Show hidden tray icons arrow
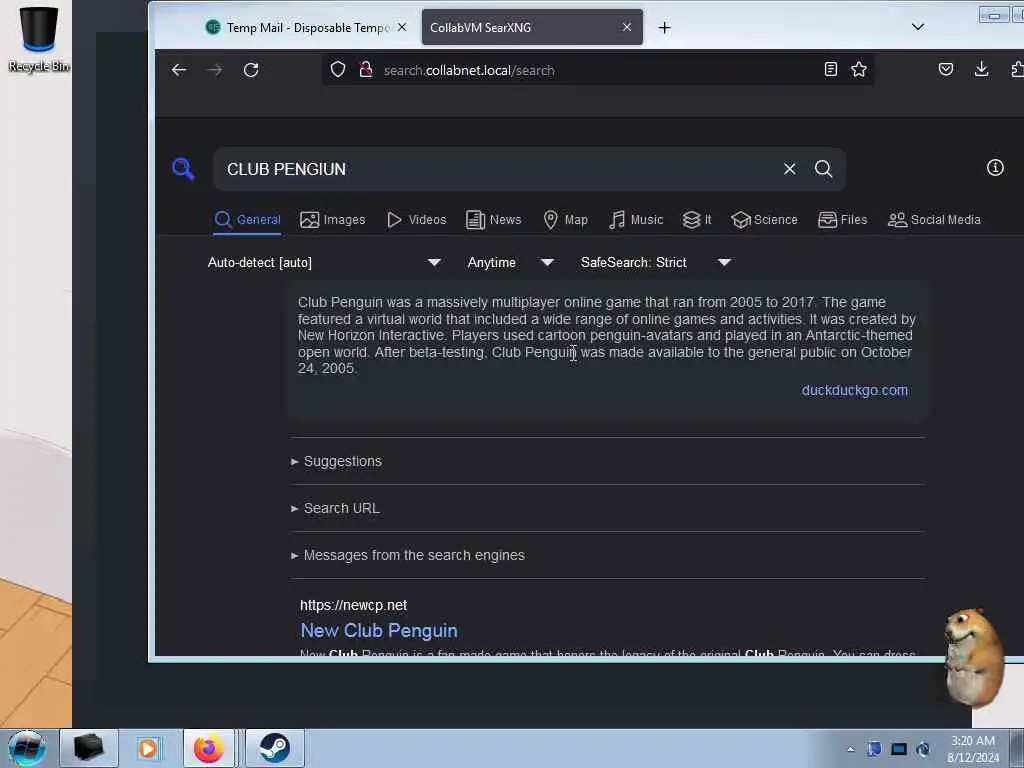Image resolution: width=1024 pixels, height=768 pixels. pos(850,749)
